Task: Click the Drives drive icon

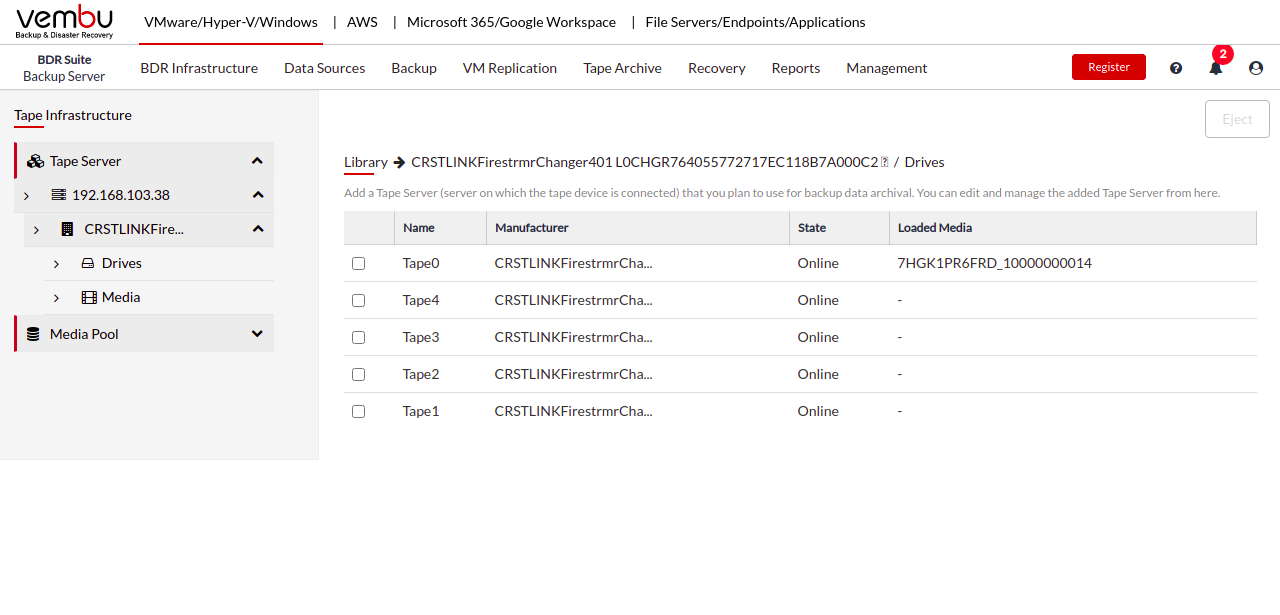Action: (87, 263)
